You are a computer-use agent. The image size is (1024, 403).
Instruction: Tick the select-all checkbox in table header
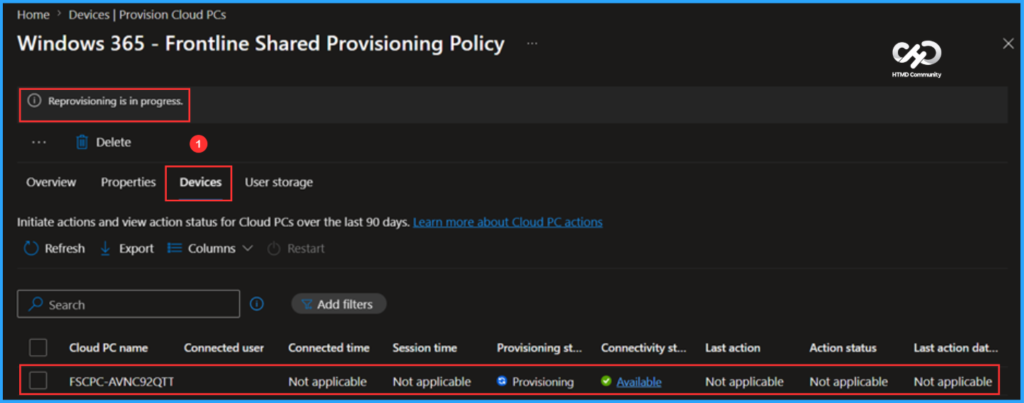pyautogui.click(x=39, y=348)
